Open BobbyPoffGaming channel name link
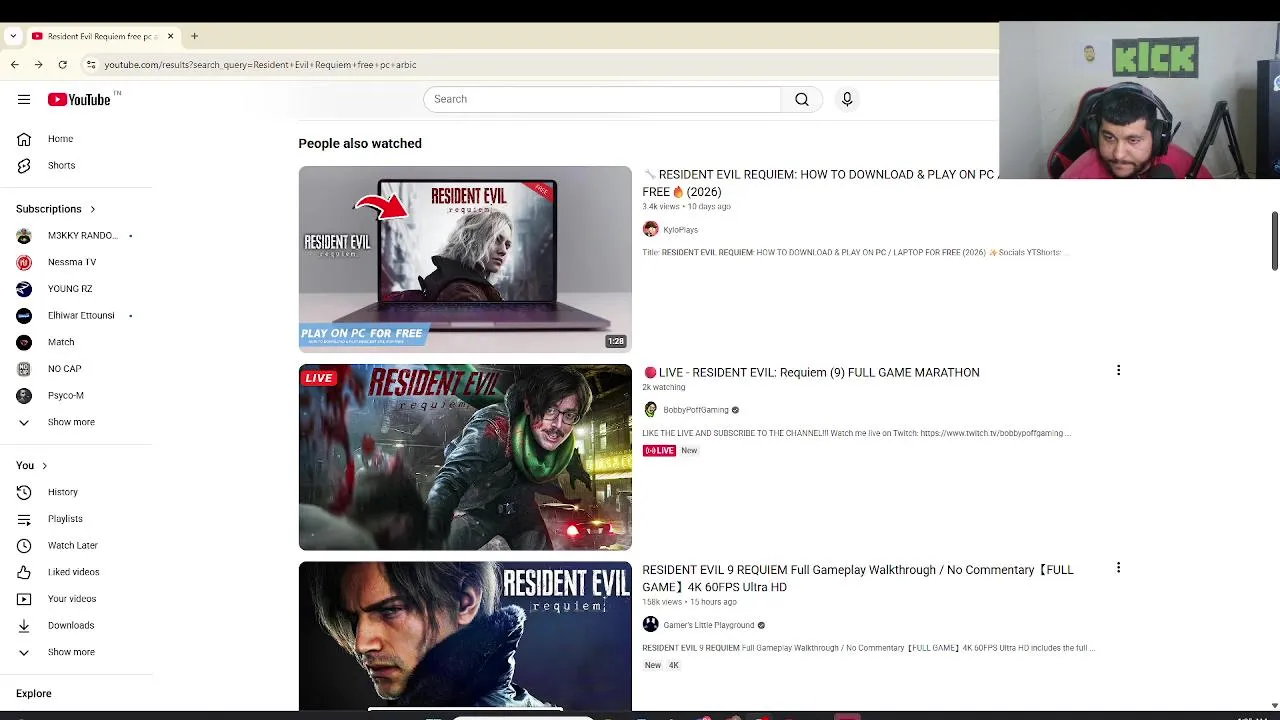The height and width of the screenshot is (720, 1280). [695, 410]
